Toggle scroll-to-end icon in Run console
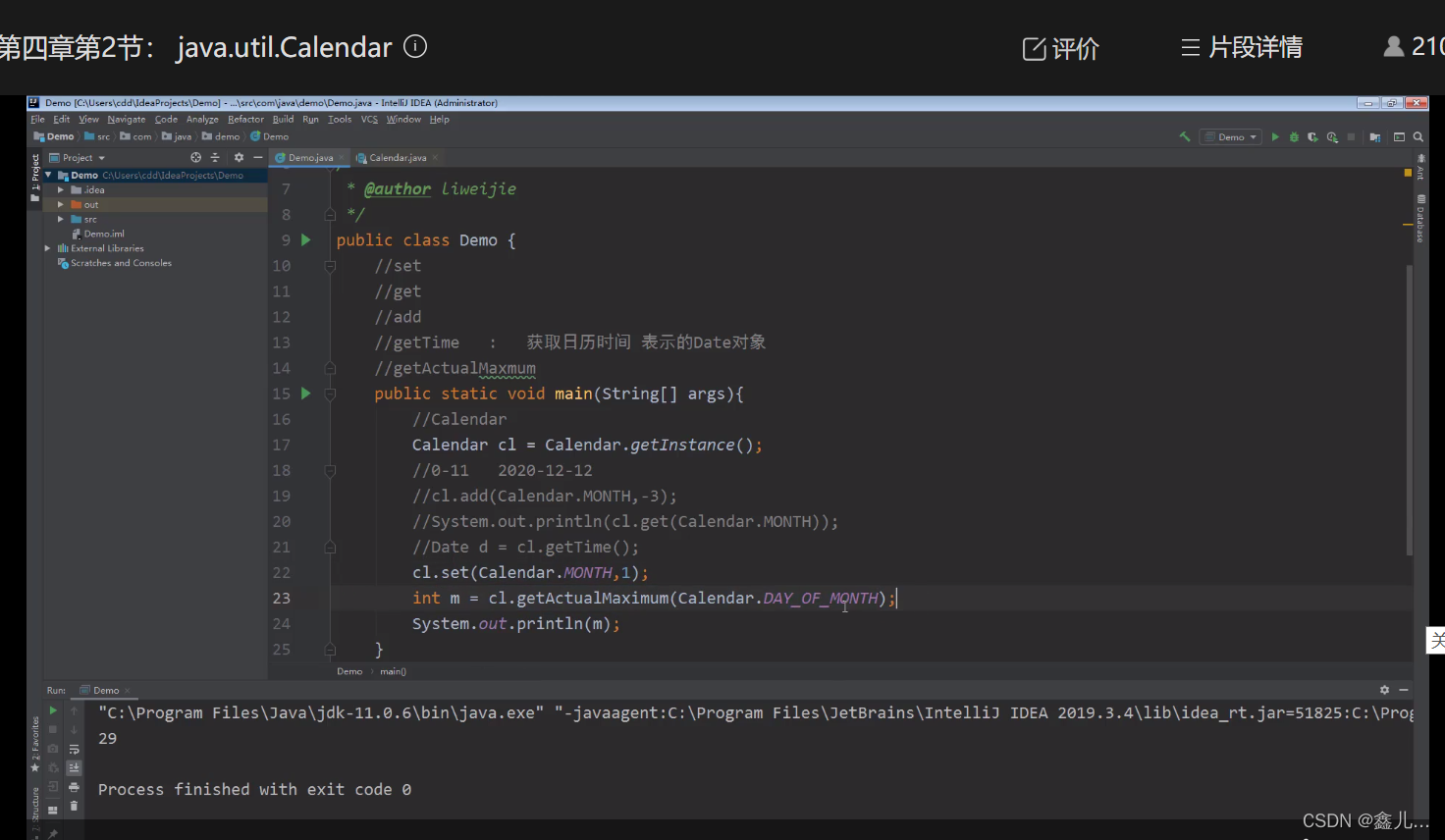Viewport: 1445px width, 840px height. (x=74, y=767)
